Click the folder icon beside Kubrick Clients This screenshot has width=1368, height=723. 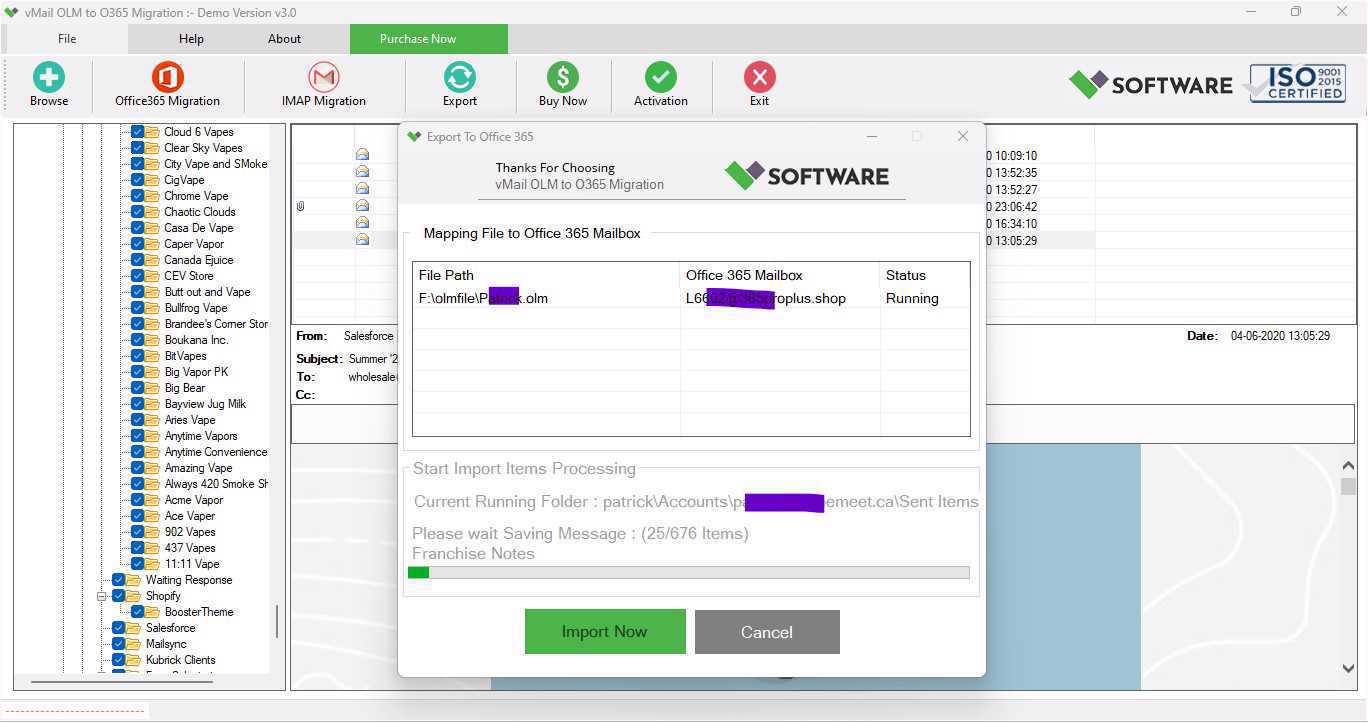134,660
